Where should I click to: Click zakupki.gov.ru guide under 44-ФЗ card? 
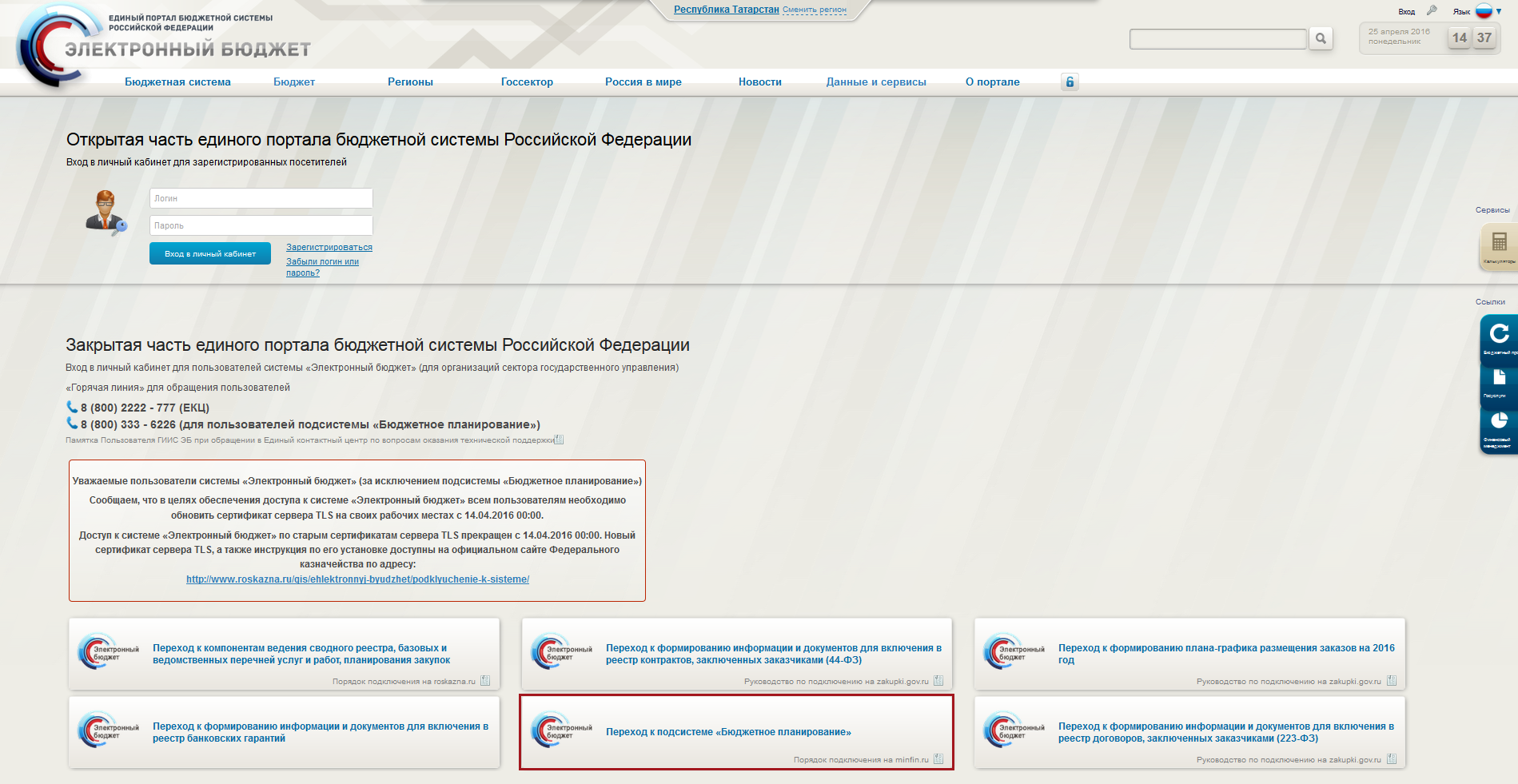836,682
